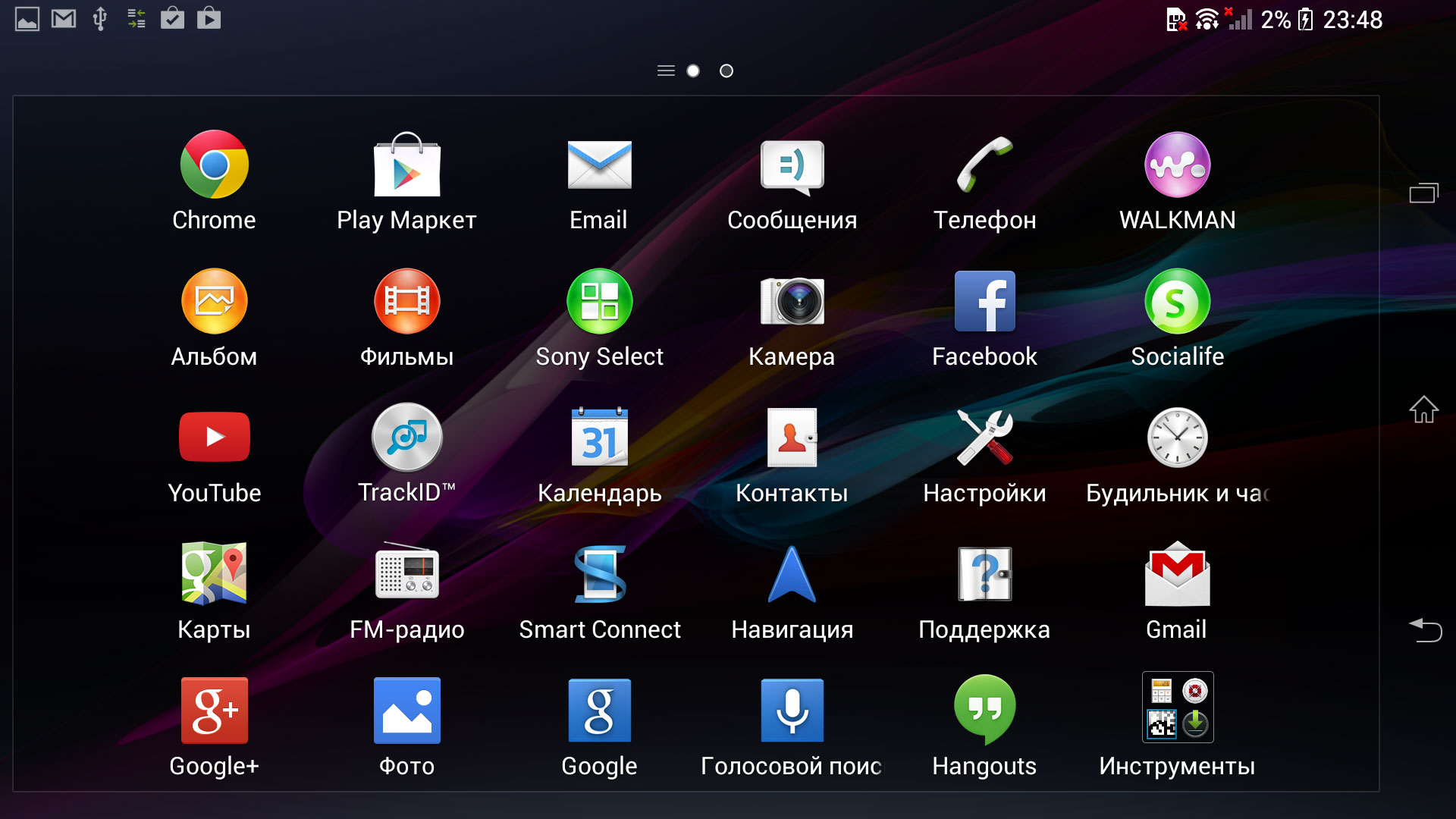Open the Facebook app

point(984,318)
